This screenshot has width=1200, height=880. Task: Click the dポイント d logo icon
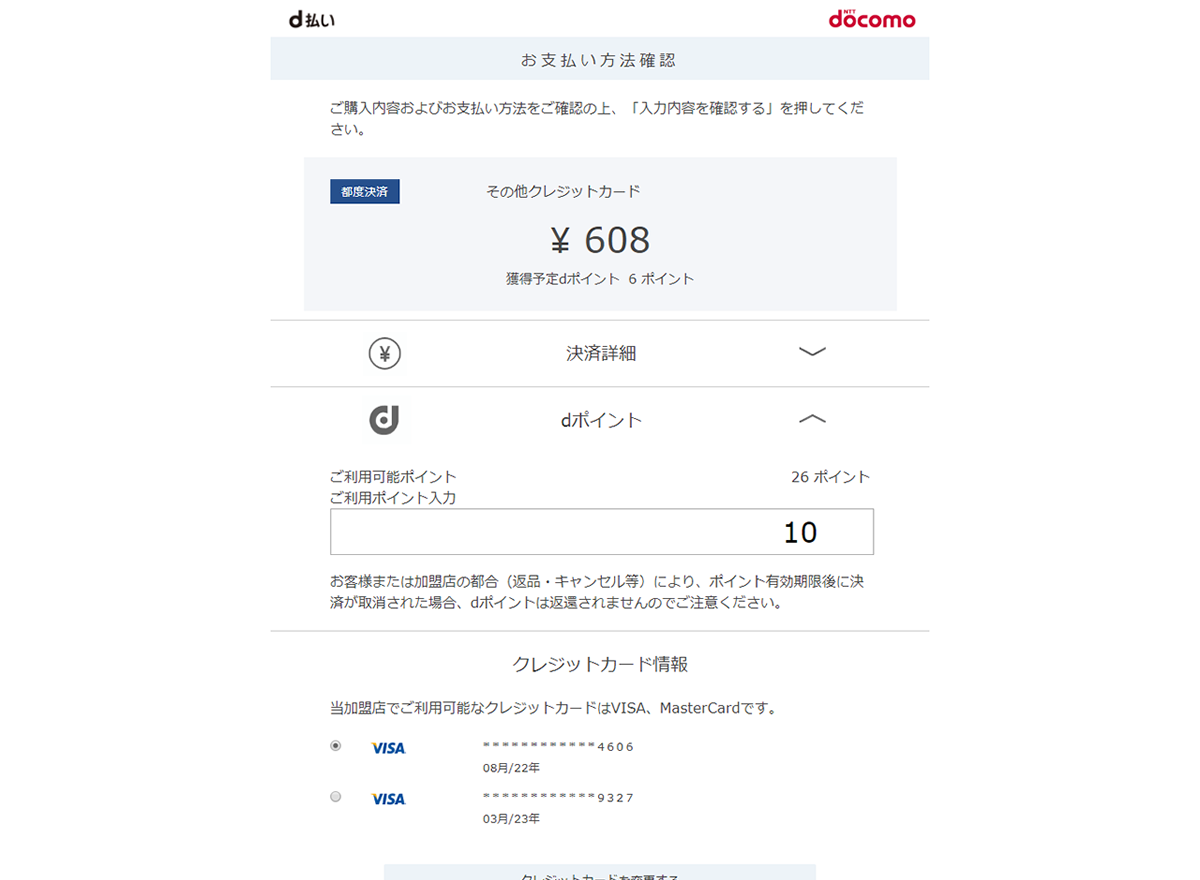[385, 420]
